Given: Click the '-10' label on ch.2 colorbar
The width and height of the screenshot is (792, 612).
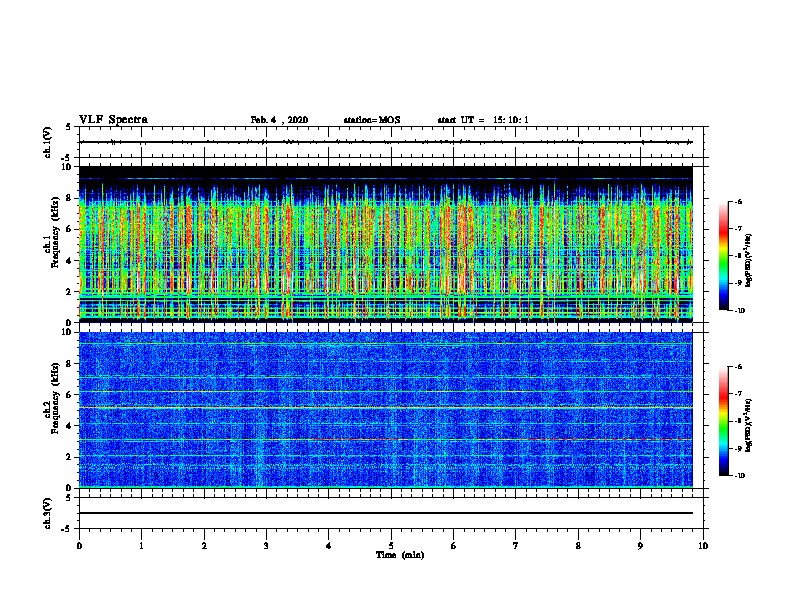Looking at the screenshot, I should [739, 475].
